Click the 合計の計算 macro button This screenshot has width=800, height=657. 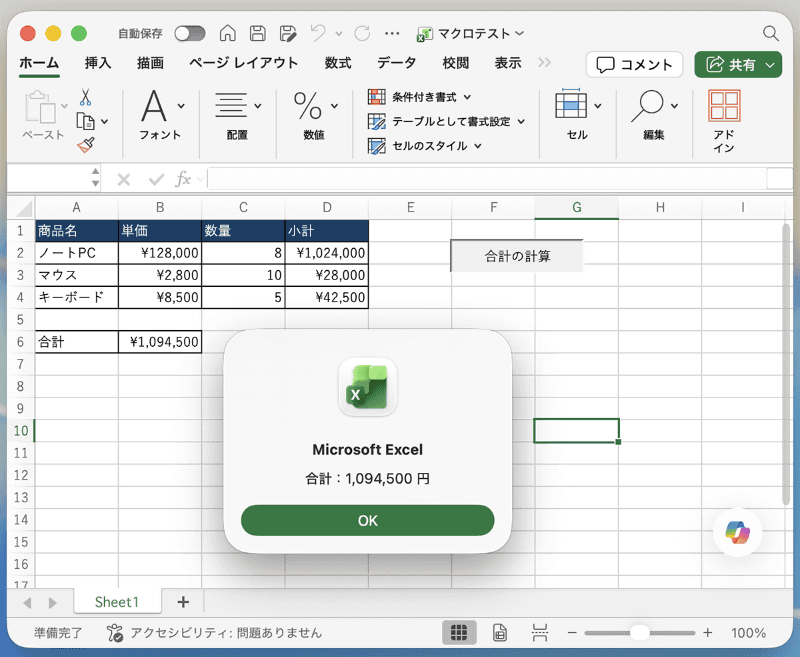point(517,256)
